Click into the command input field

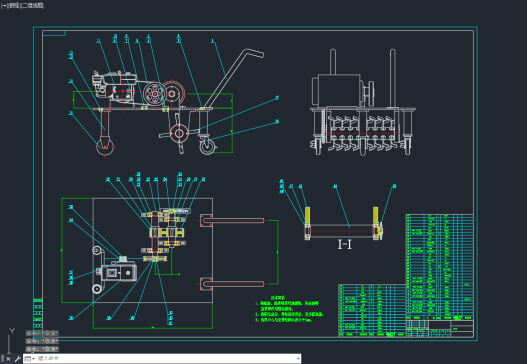coord(165,359)
